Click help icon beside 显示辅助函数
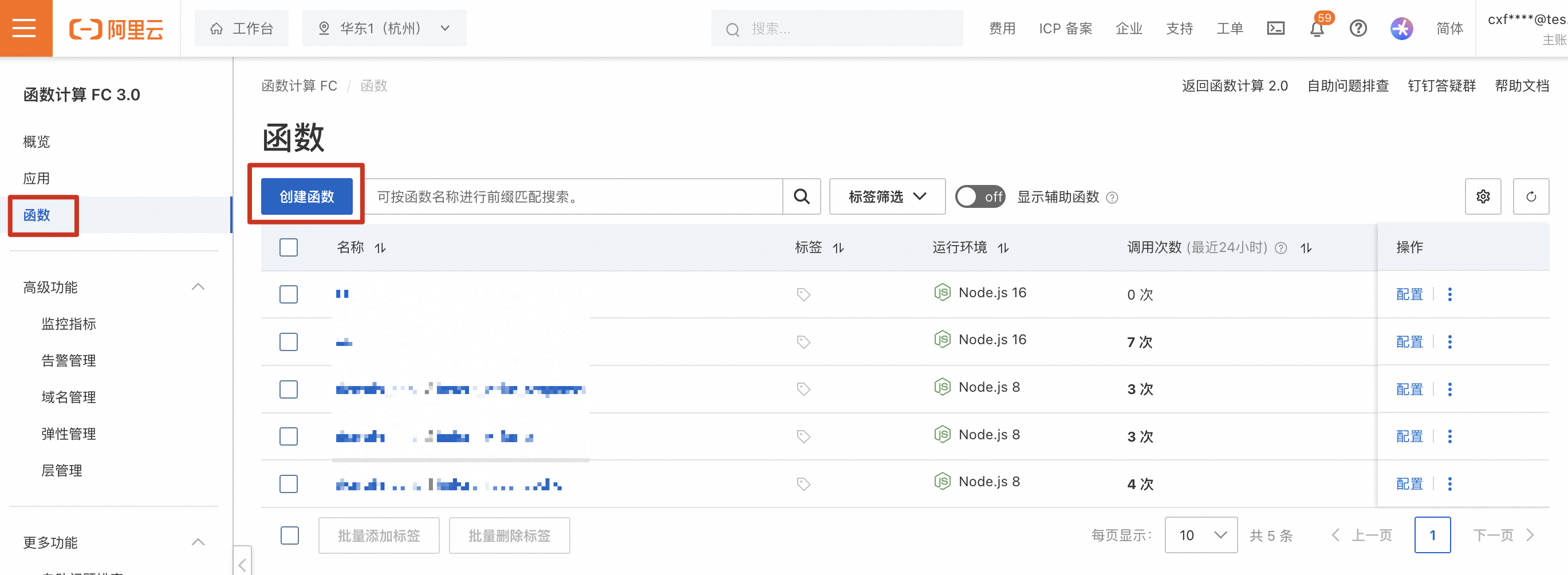Image resolution: width=1568 pixels, height=575 pixels. [x=1112, y=197]
